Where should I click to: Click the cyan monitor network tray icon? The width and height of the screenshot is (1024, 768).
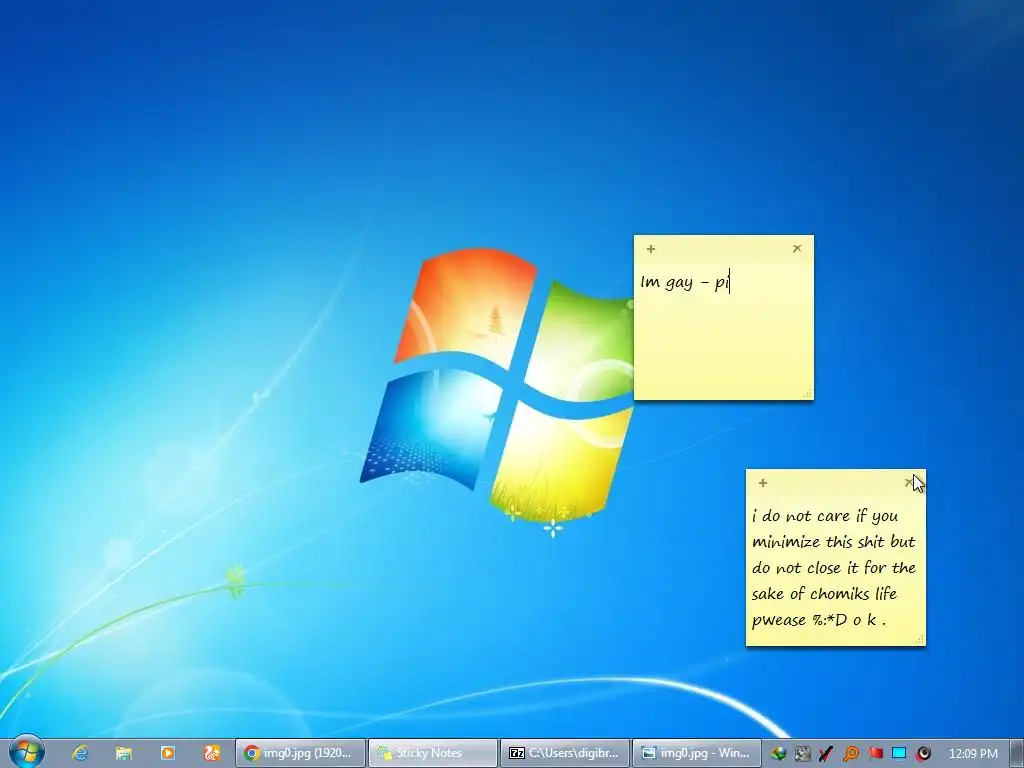pos(899,754)
